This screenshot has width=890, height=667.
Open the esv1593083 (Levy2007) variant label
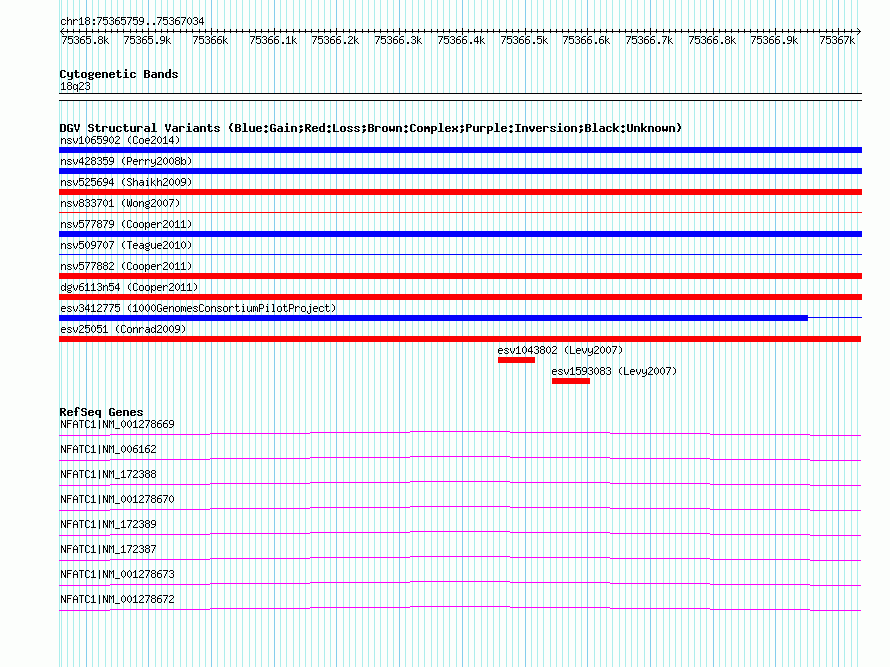pyautogui.click(x=614, y=371)
